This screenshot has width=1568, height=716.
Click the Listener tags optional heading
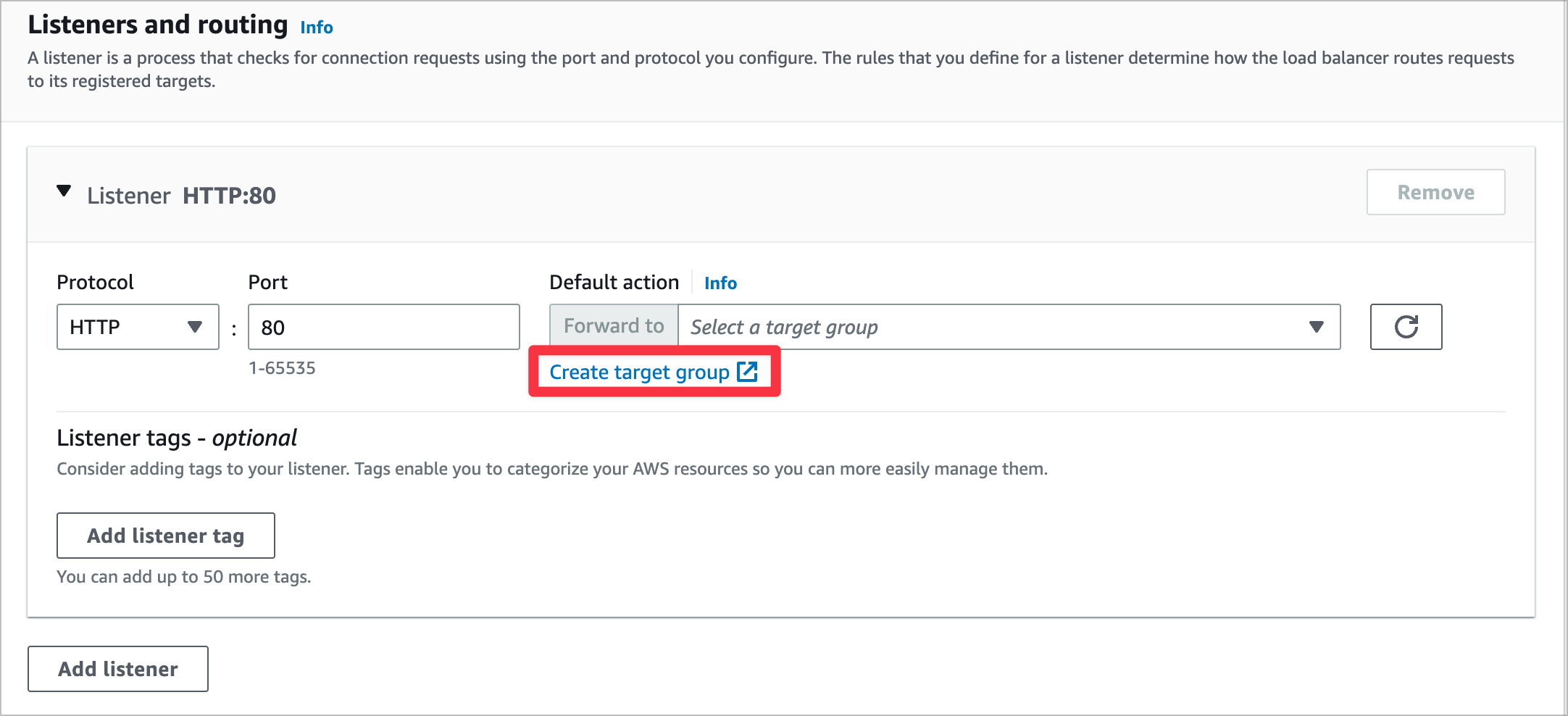pyautogui.click(x=177, y=438)
